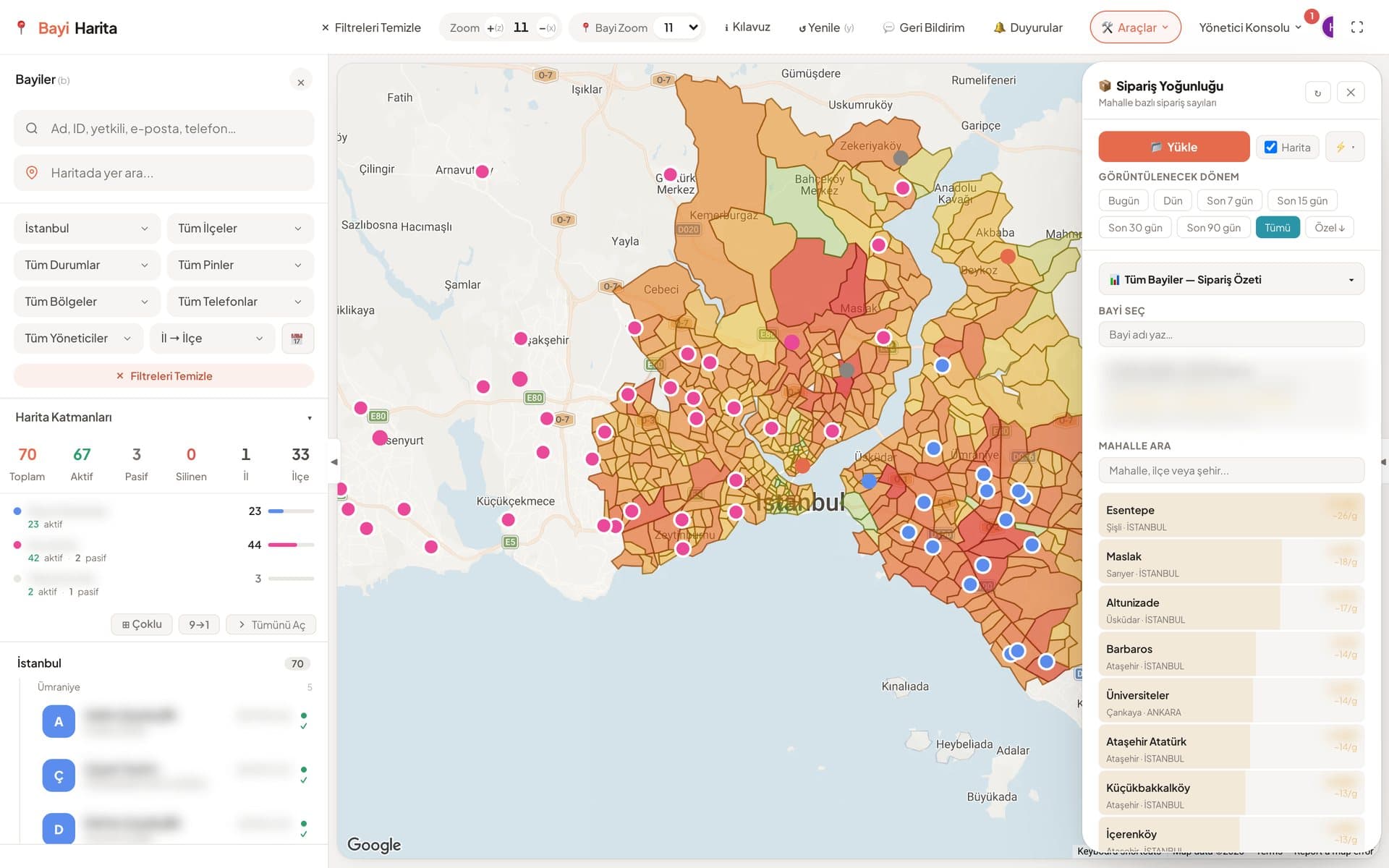
Task: Open the Özel custom period option
Action: (1329, 228)
